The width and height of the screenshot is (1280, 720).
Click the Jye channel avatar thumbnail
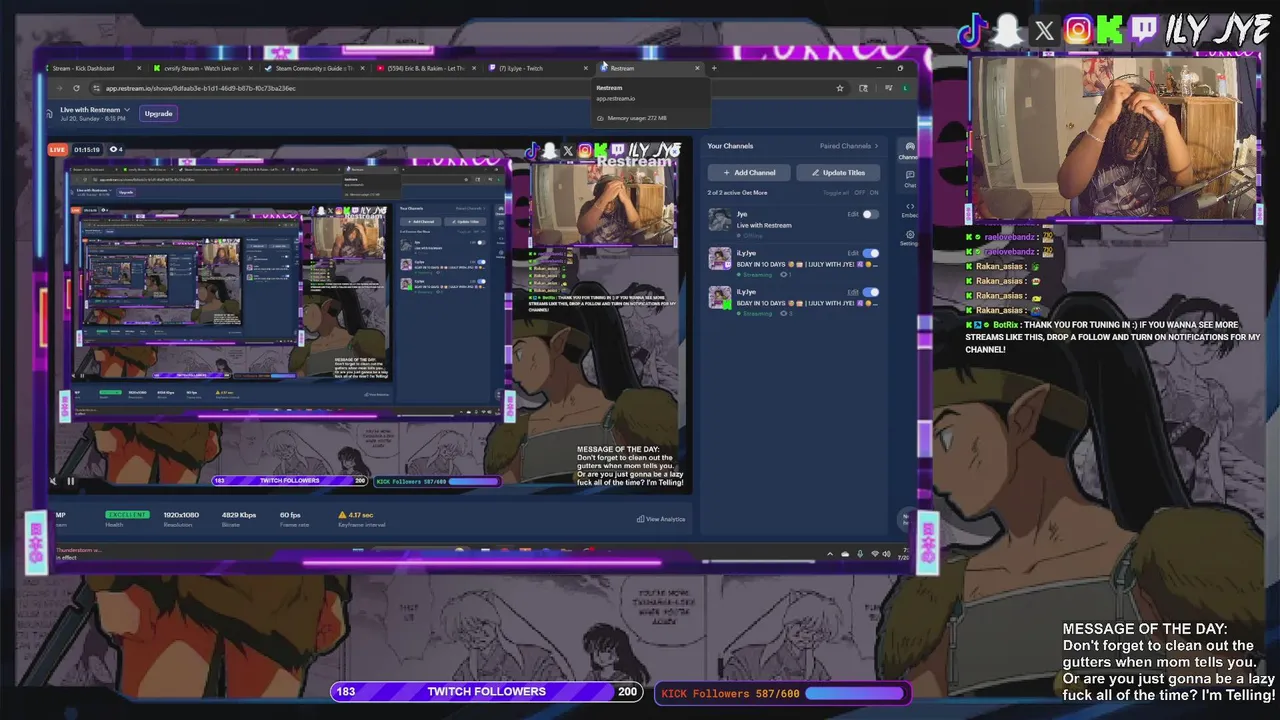719,219
